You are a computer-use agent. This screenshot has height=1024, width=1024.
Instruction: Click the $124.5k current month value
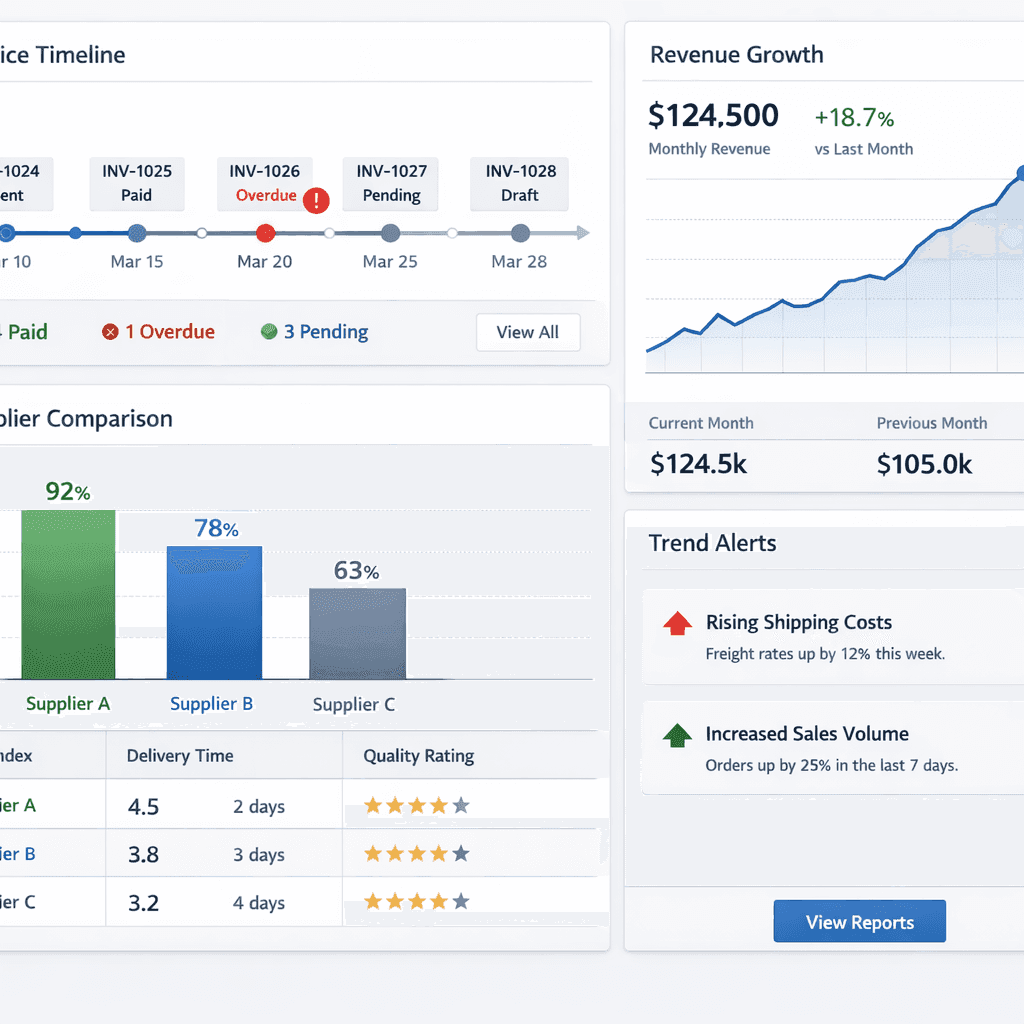(698, 464)
